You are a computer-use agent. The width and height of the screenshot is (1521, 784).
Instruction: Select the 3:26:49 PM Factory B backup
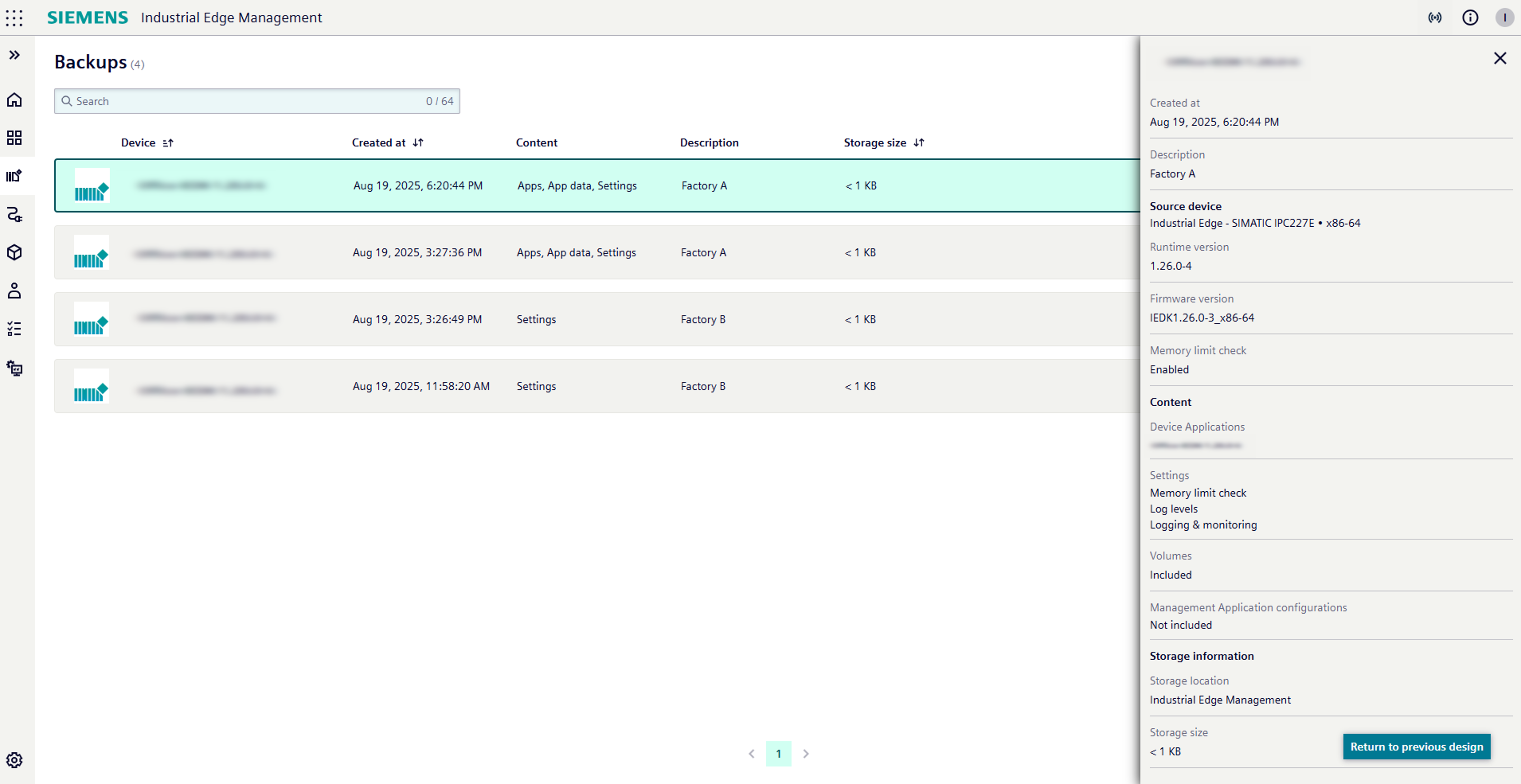[596, 319]
